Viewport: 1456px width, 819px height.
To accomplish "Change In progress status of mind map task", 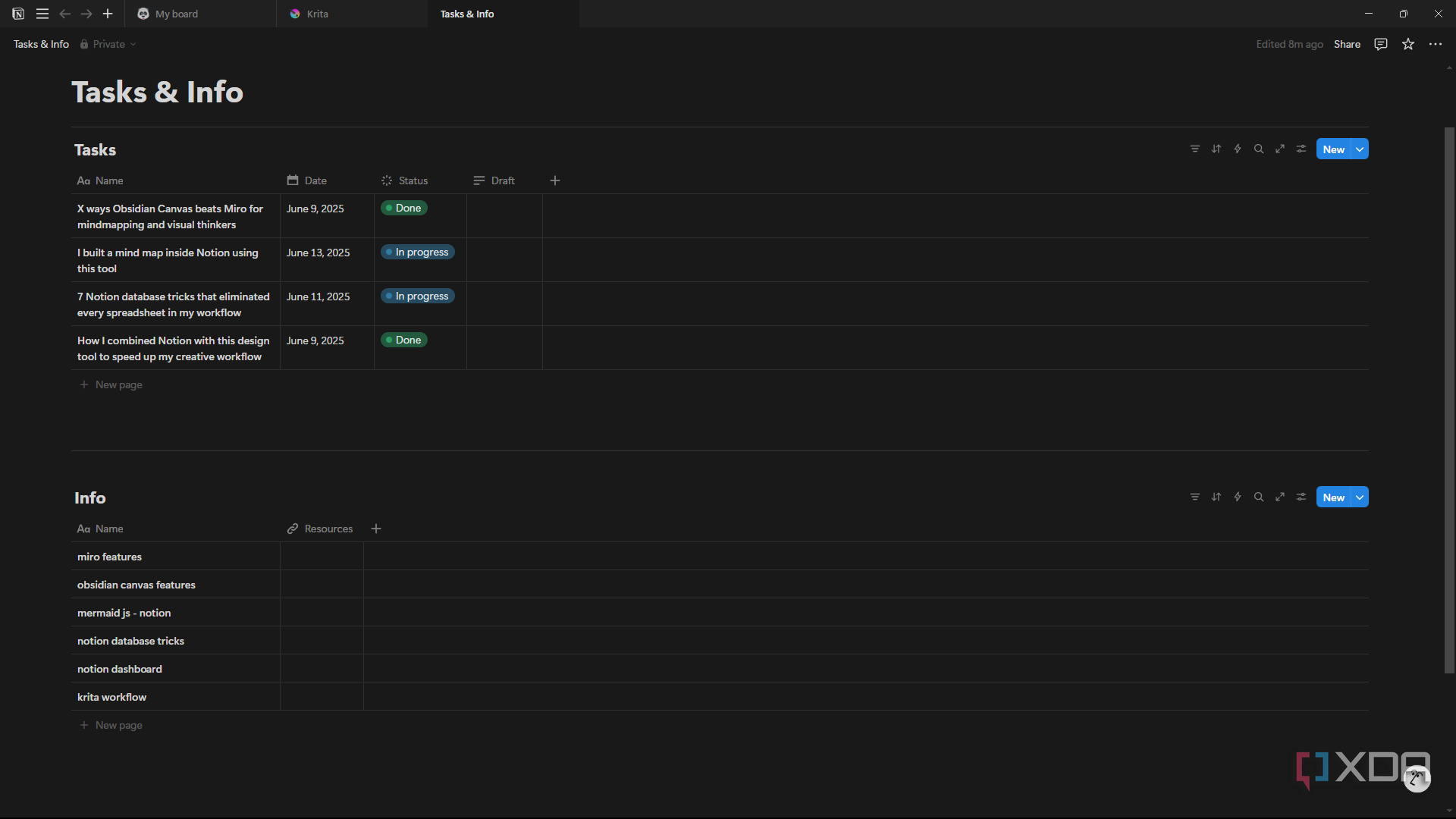I will 418,252.
